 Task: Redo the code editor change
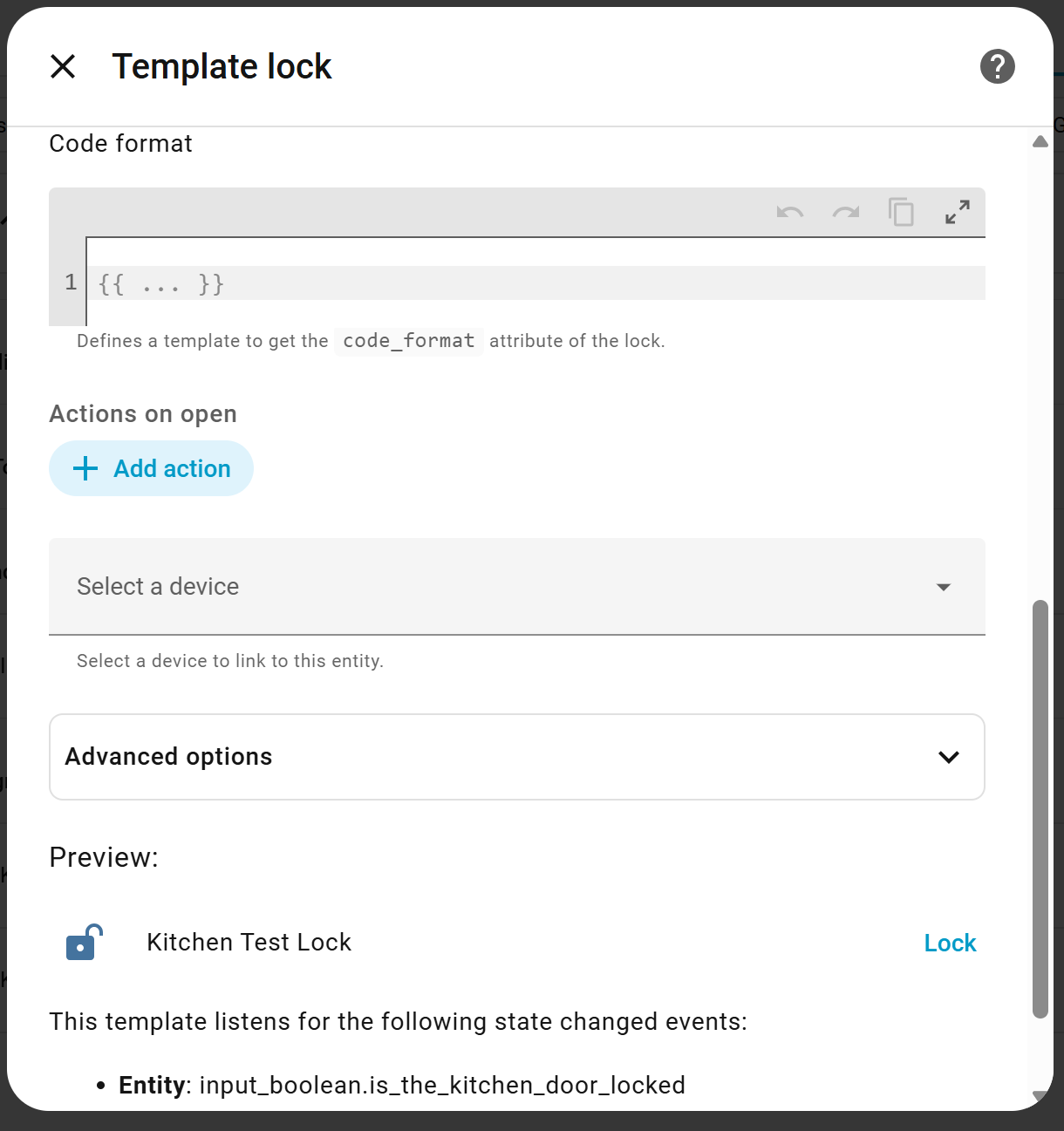tap(845, 213)
